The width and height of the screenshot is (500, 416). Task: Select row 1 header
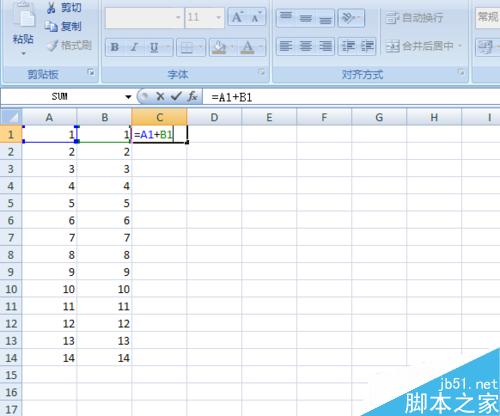11,134
